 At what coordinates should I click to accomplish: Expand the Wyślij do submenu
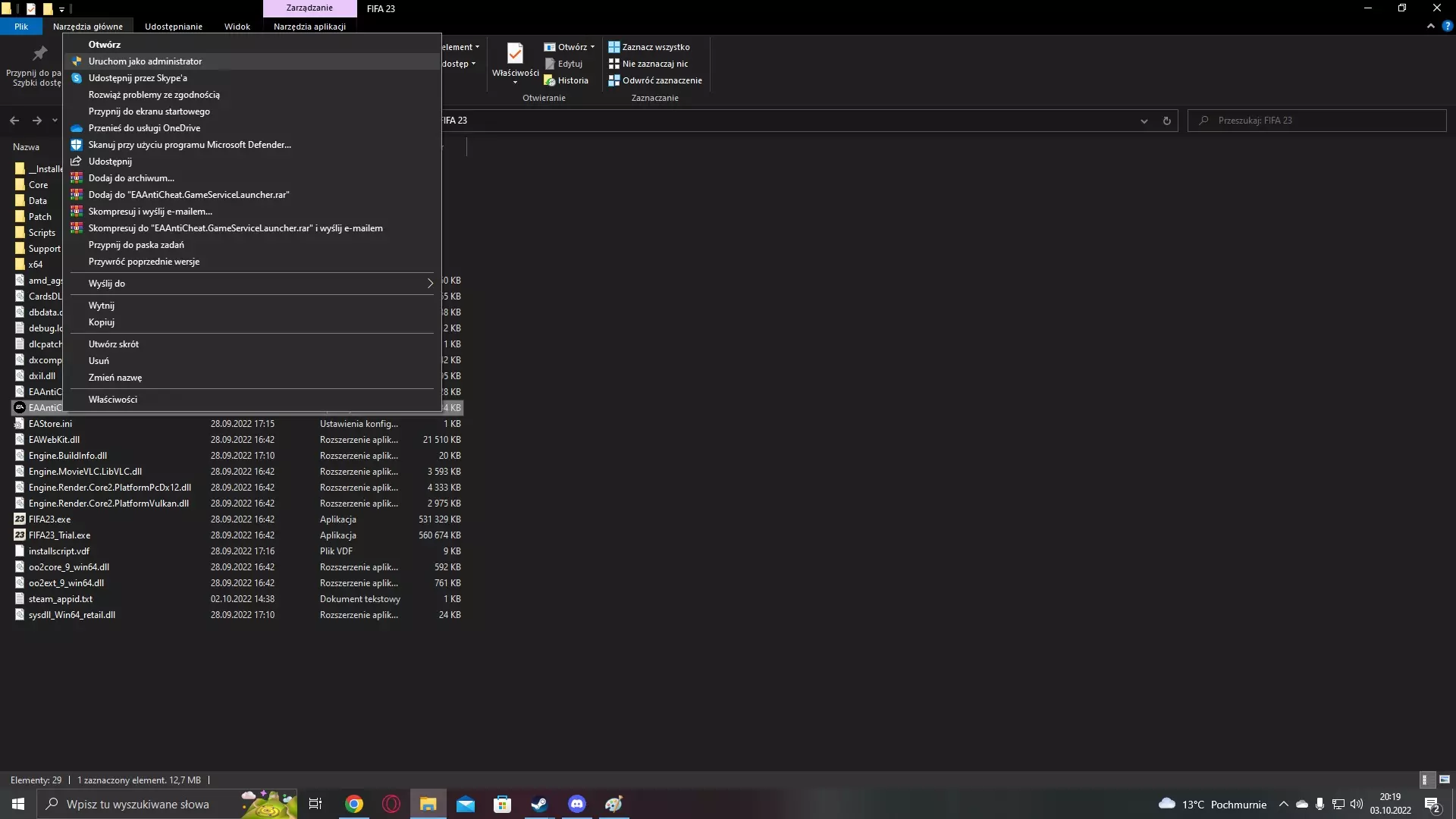(x=429, y=284)
